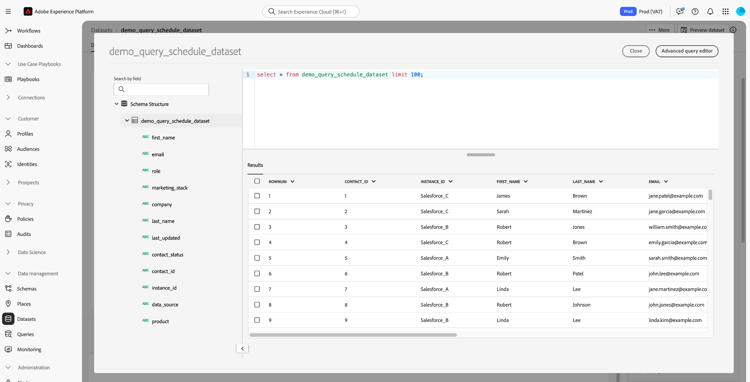Collapse the Schema Structure tree node
The height and width of the screenshot is (382, 750).
point(116,104)
